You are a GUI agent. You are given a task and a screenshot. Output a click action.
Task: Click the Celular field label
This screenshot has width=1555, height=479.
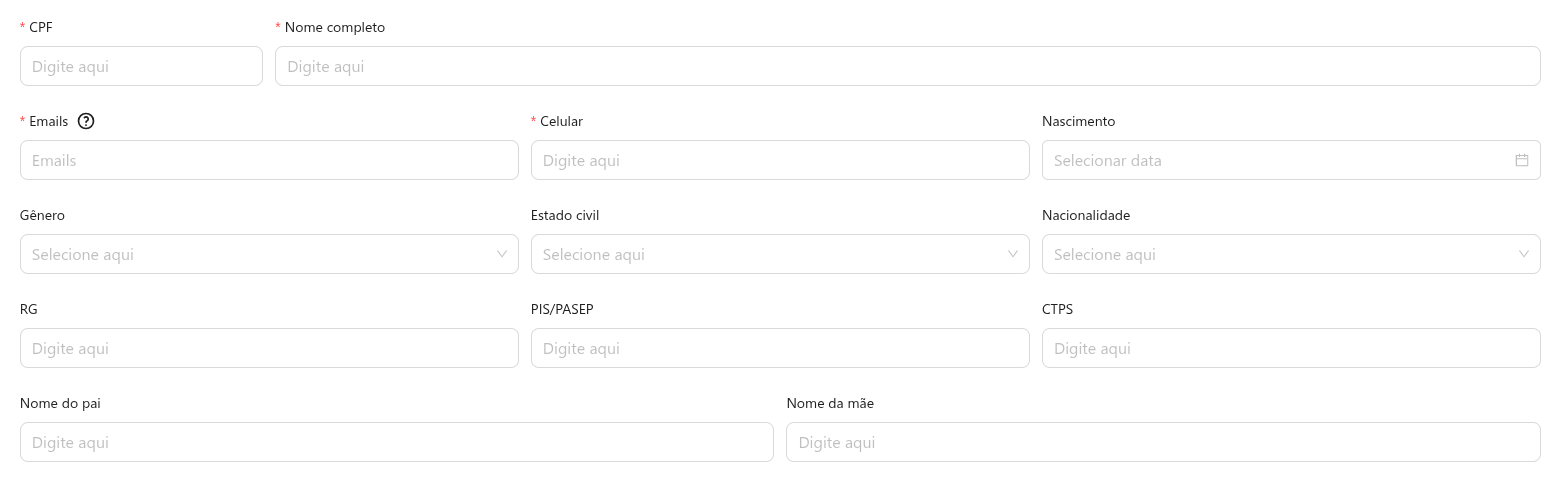561,121
